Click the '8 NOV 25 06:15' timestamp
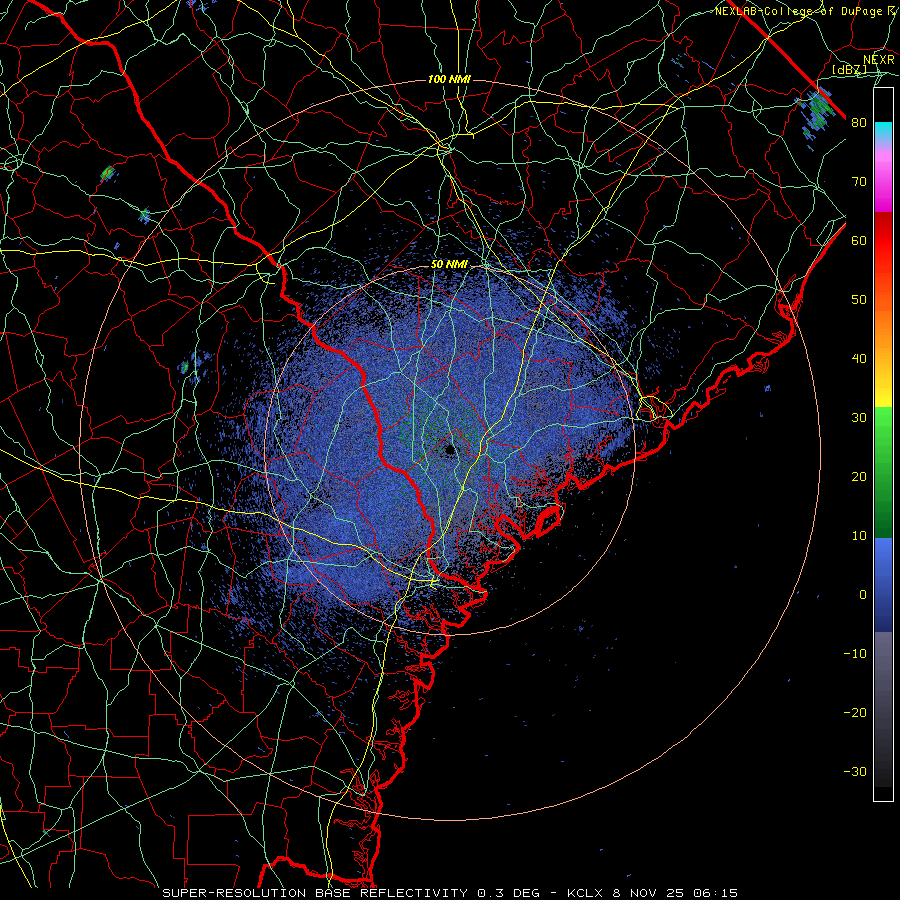The image size is (900, 900). point(676,893)
